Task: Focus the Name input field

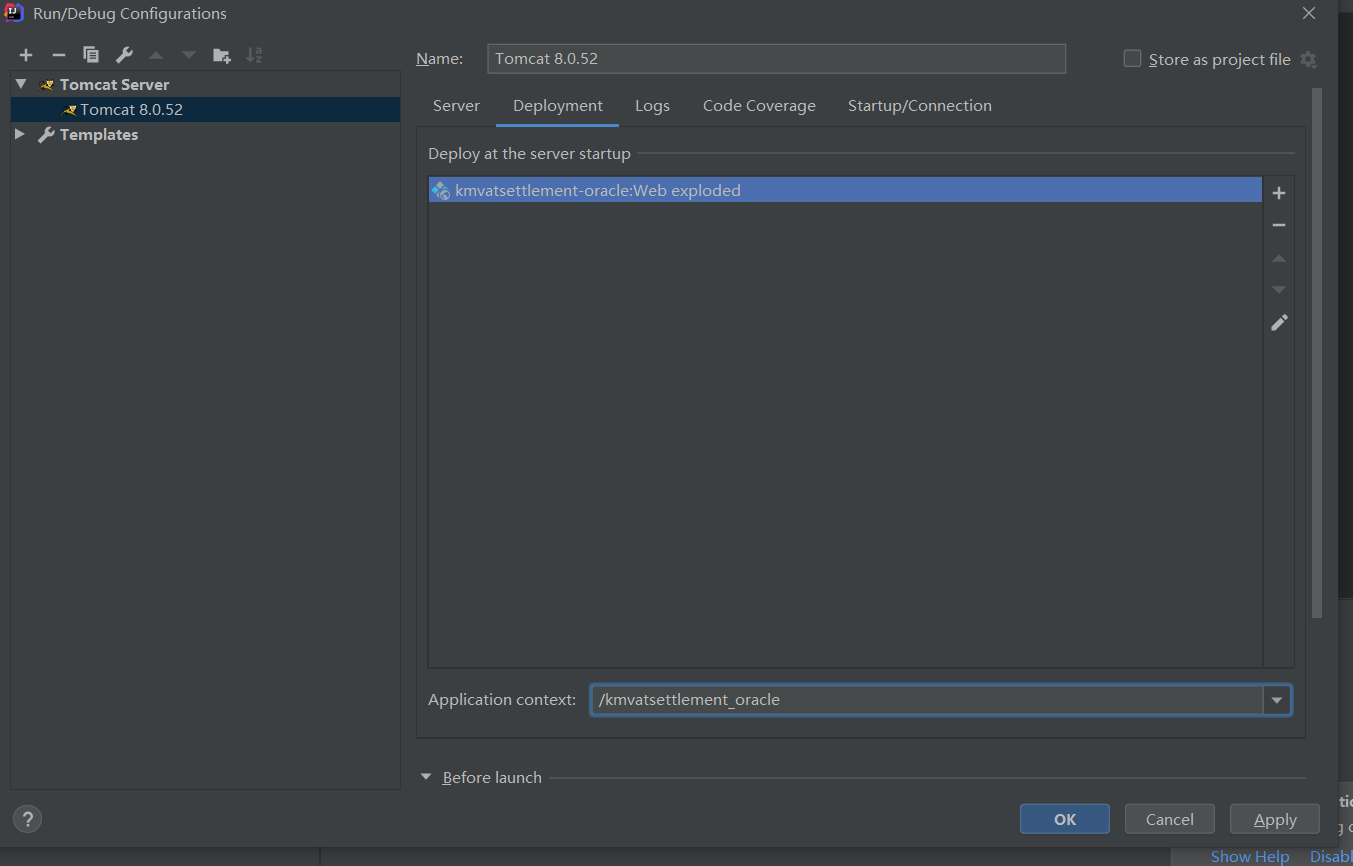Action: point(776,59)
